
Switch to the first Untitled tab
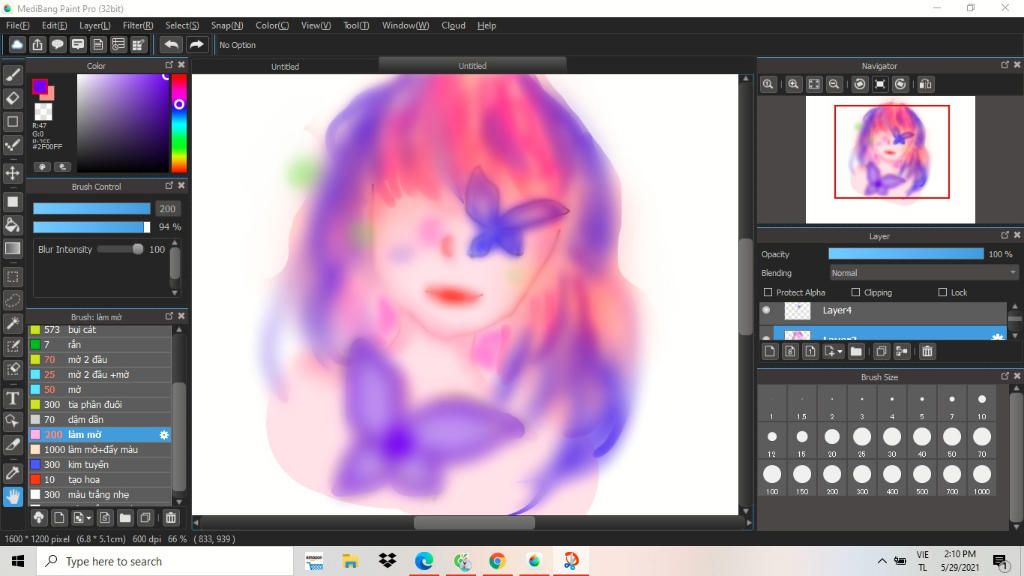tap(285, 67)
